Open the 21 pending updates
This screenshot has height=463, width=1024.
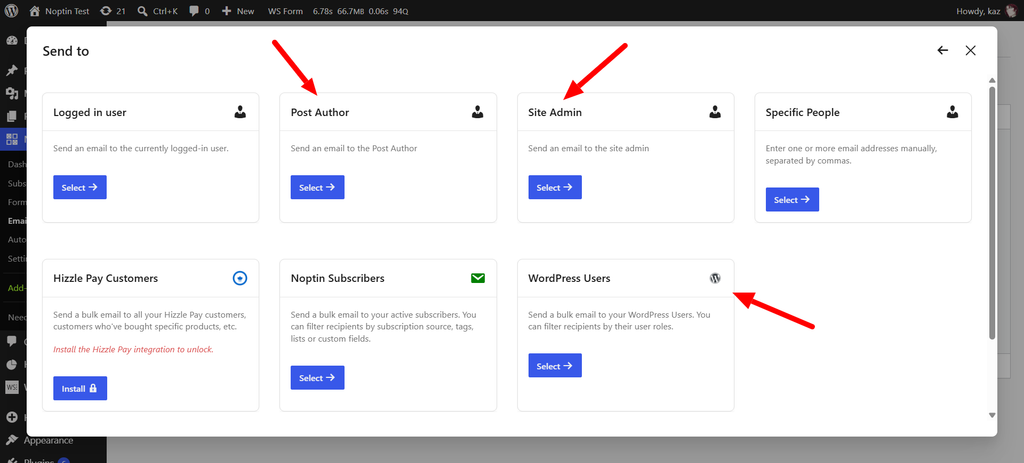coord(112,11)
